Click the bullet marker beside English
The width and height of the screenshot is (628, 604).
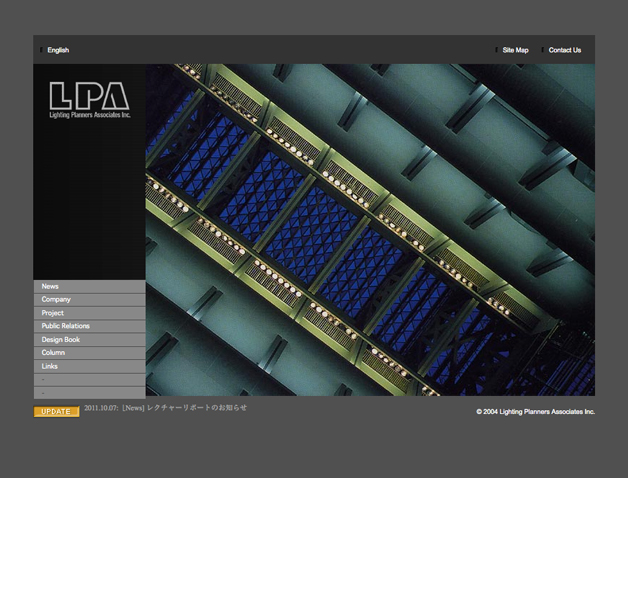(x=42, y=50)
